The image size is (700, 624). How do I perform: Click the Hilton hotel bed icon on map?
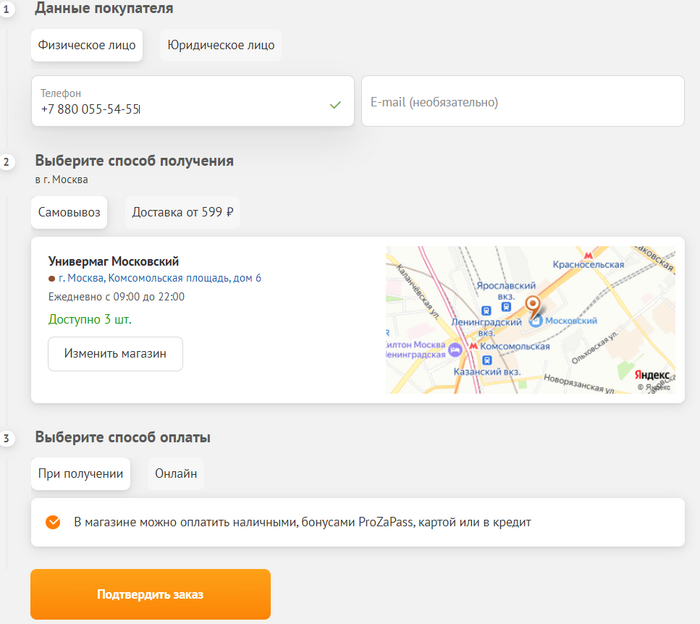click(x=455, y=348)
